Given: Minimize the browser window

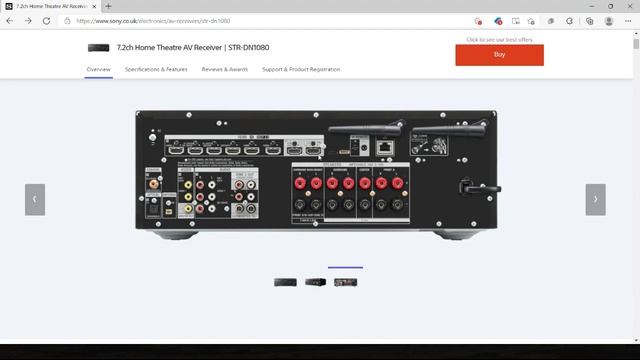Looking at the screenshot, I should pyautogui.click(x=592, y=6).
